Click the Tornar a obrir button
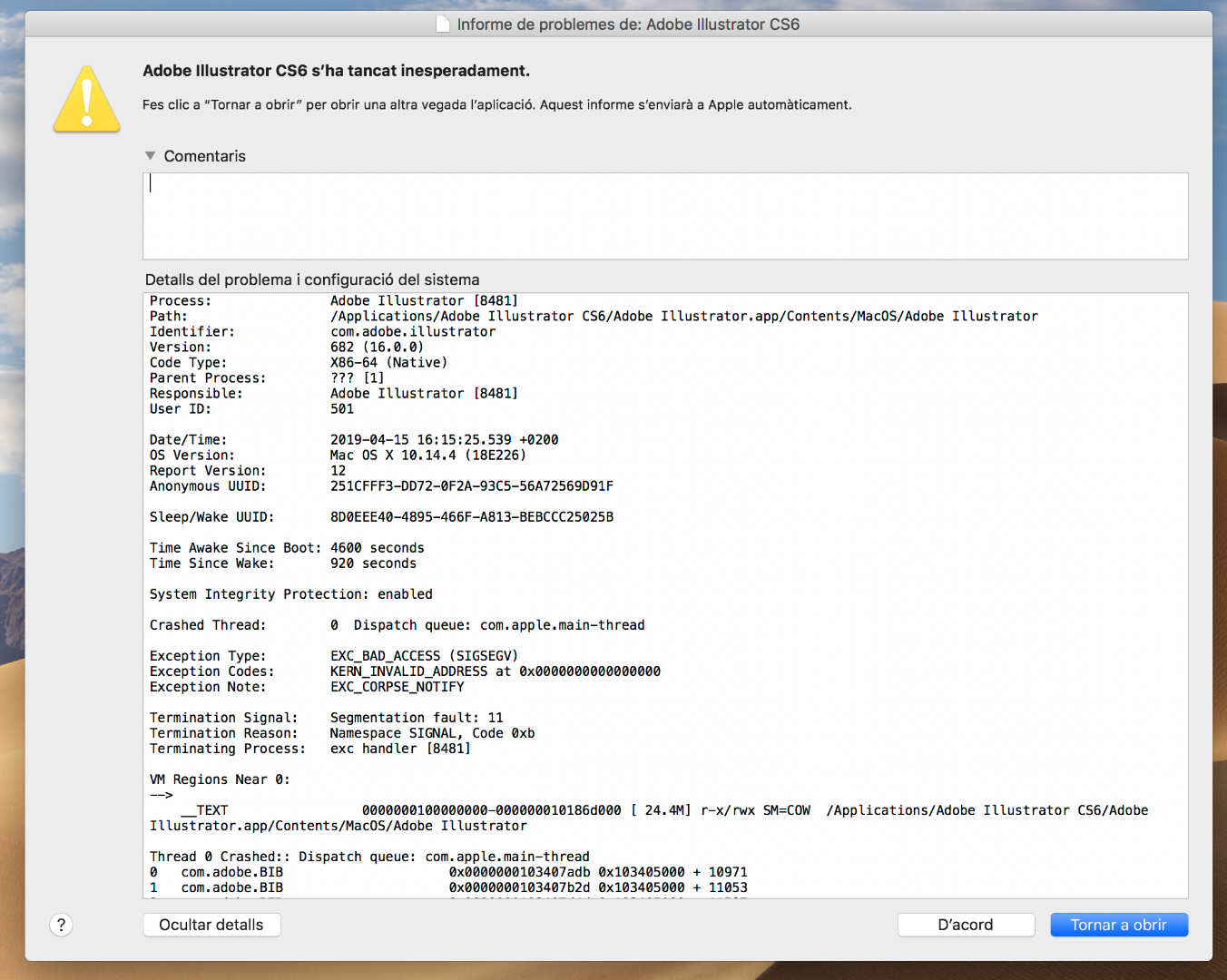Viewport: 1227px width, 980px height. pyautogui.click(x=1119, y=925)
